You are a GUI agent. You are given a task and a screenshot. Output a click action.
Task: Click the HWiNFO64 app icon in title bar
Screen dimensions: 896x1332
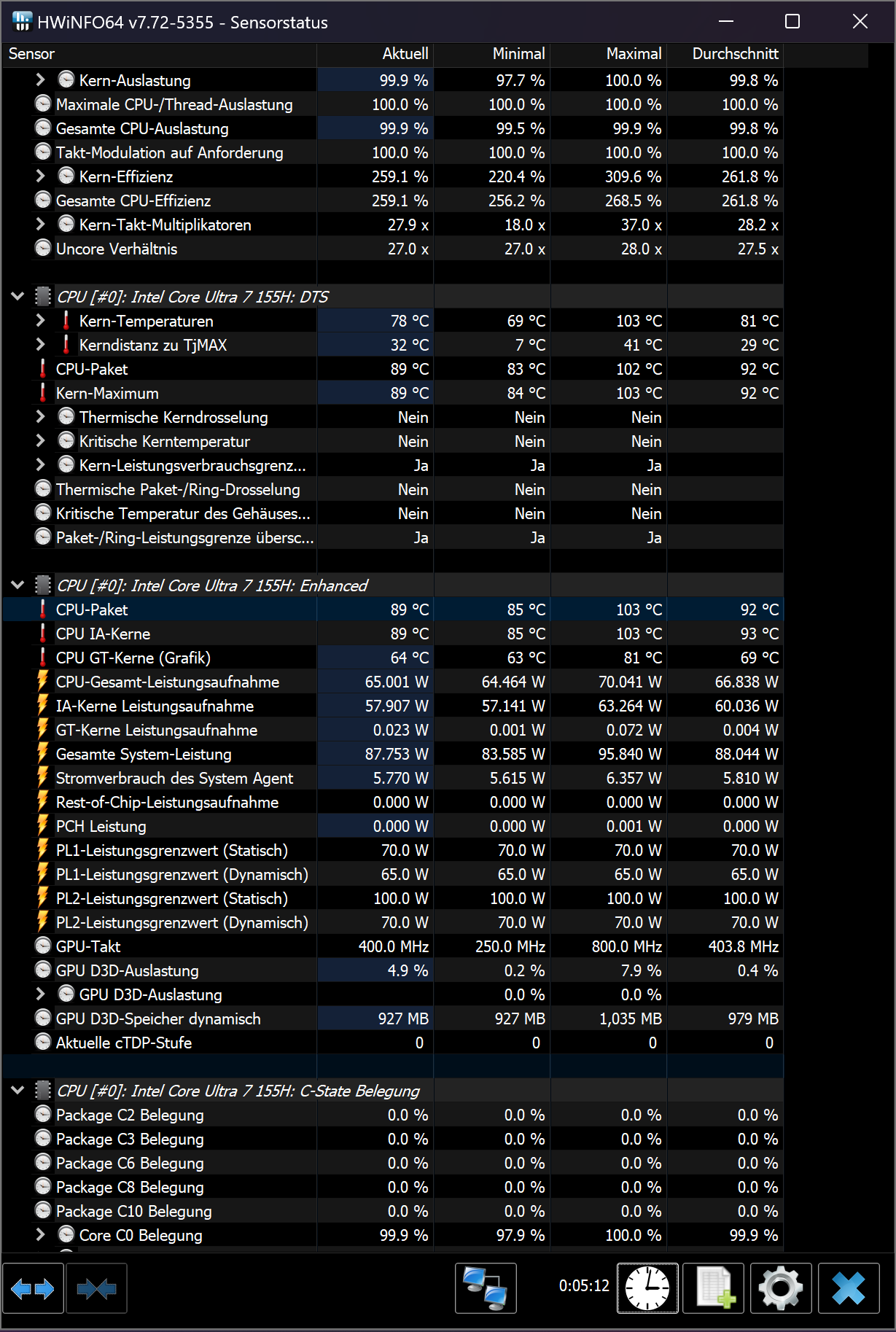click(22, 22)
